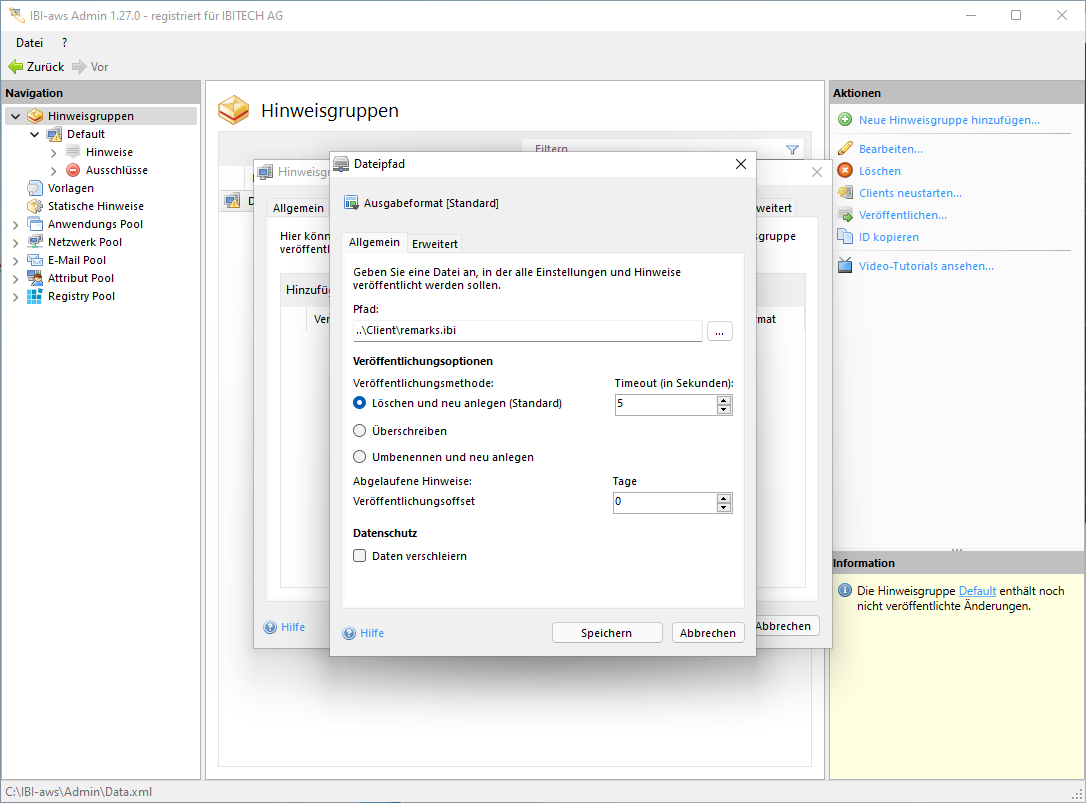The height and width of the screenshot is (803, 1086).
Task: Click the Registry Pool icon
Action: (x=35, y=296)
